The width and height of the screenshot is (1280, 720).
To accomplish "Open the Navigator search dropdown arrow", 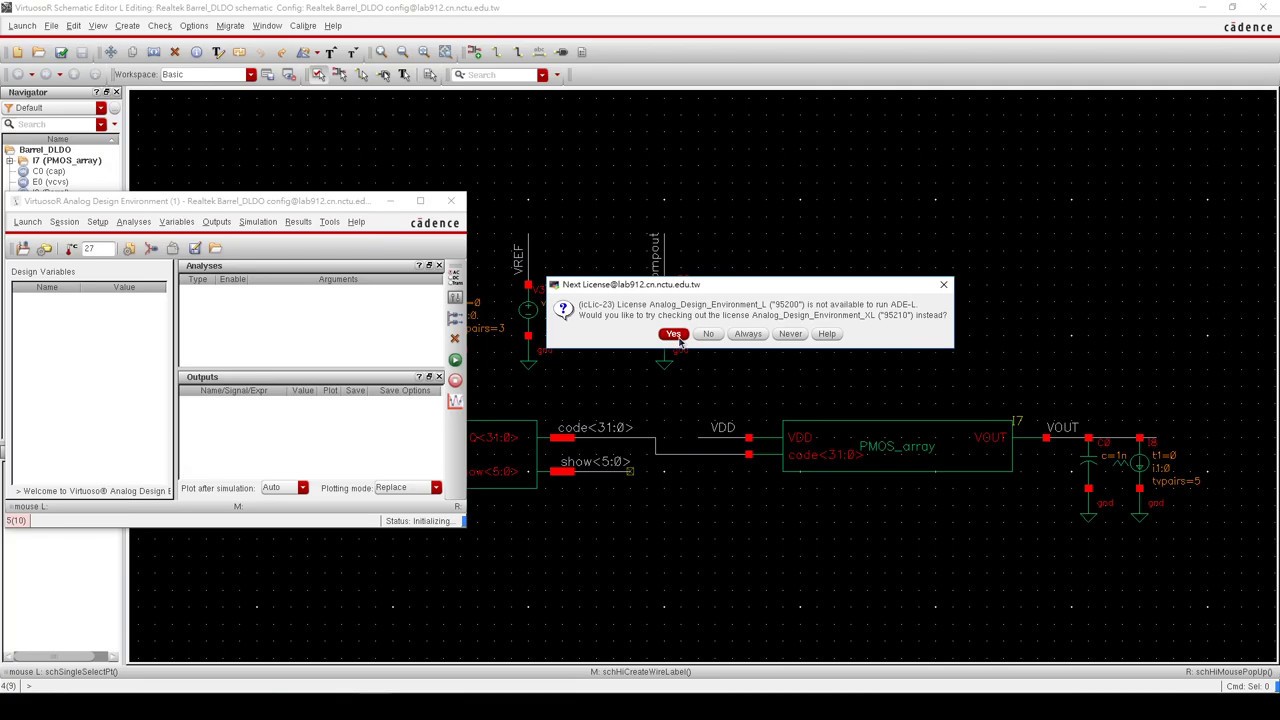I will pos(101,124).
